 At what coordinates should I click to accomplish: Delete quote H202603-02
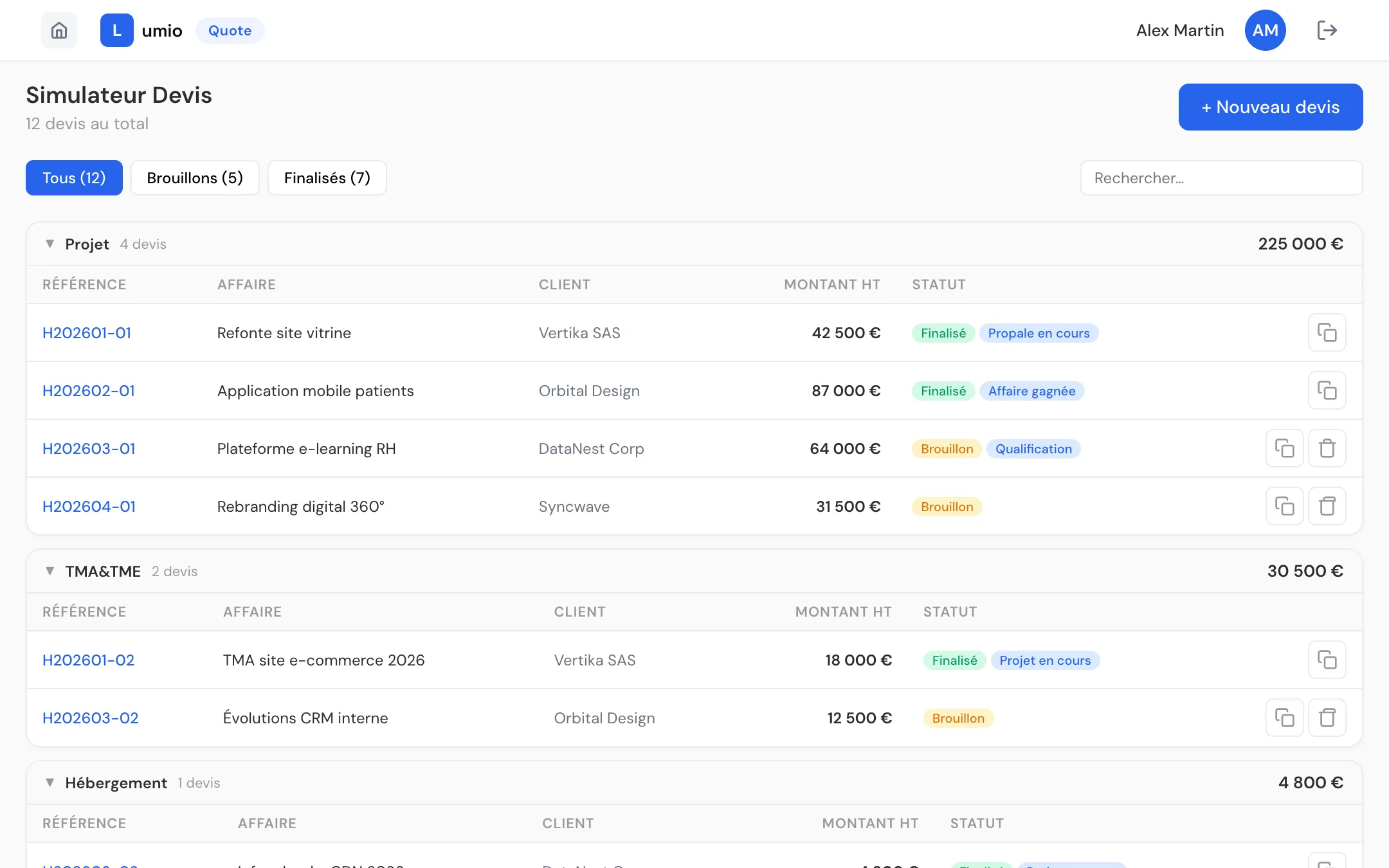[x=1327, y=718]
